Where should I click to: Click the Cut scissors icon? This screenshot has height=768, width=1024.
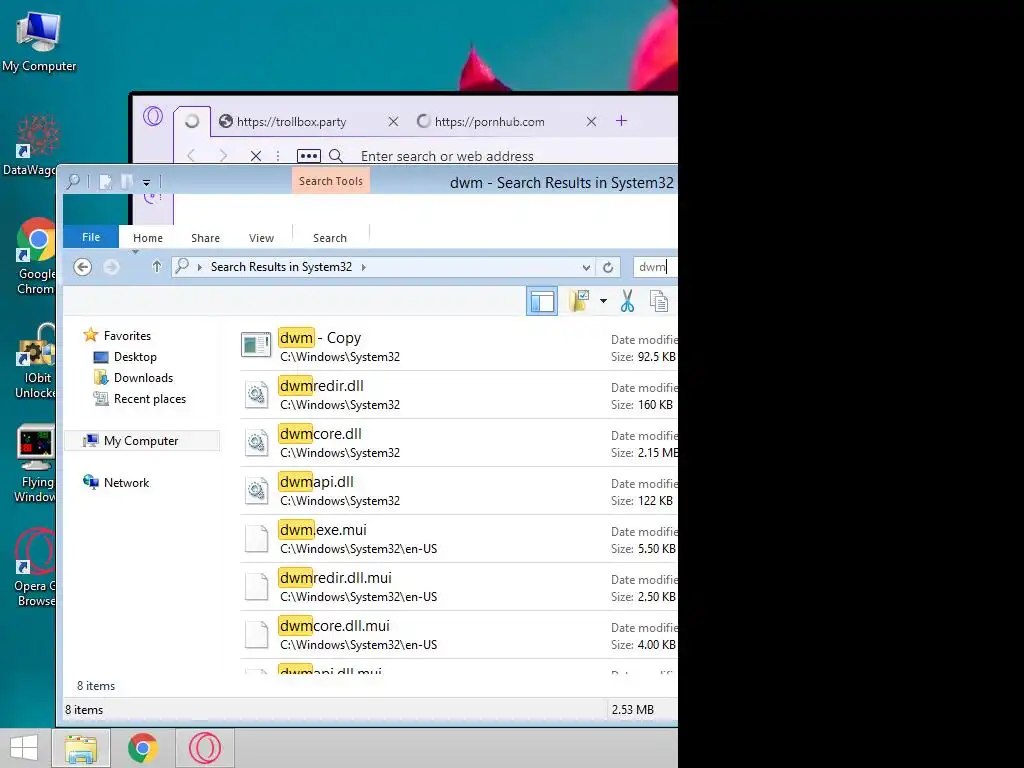(628, 301)
